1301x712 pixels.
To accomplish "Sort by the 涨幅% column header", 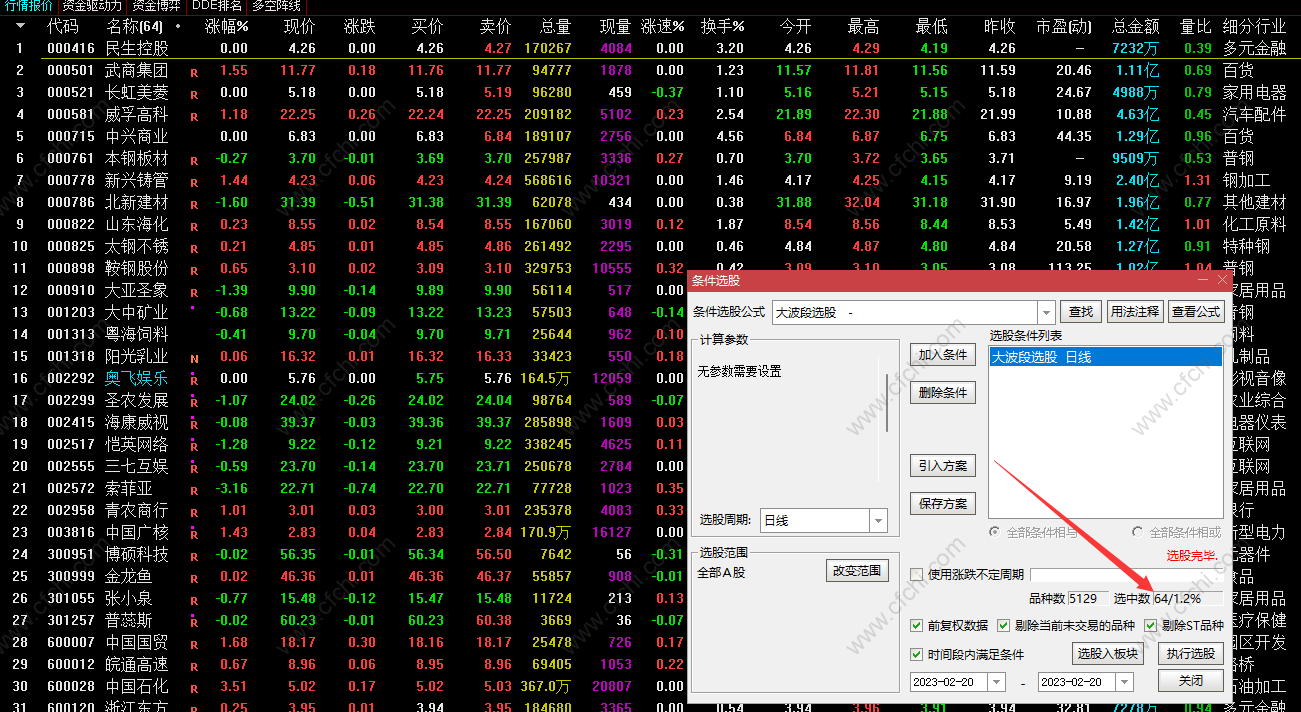I will 226,26.
